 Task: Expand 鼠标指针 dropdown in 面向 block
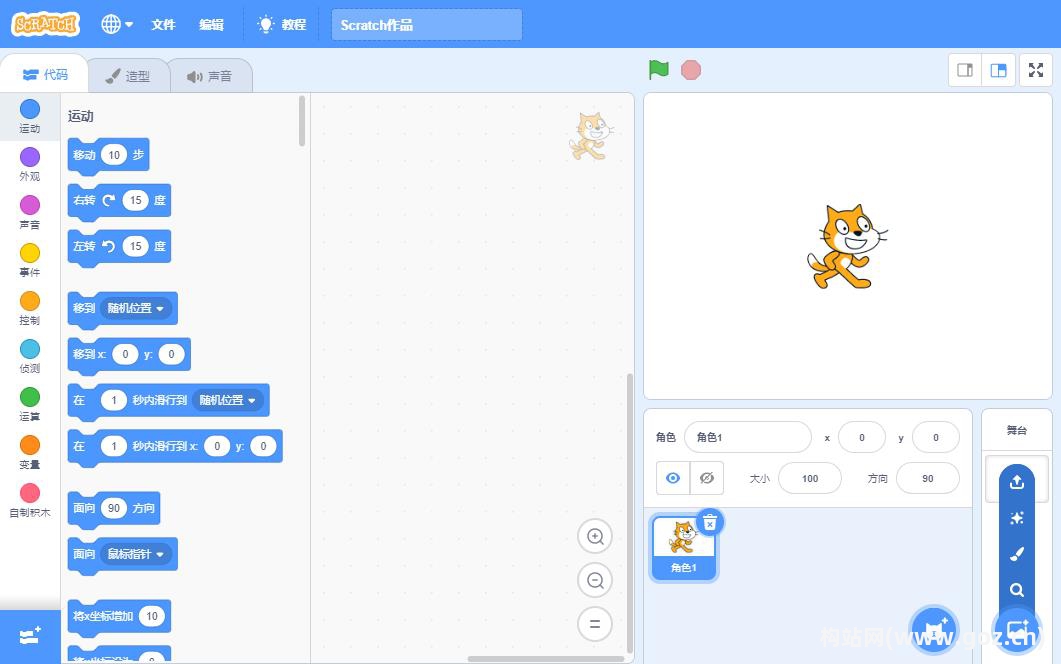tap(137, 554)
